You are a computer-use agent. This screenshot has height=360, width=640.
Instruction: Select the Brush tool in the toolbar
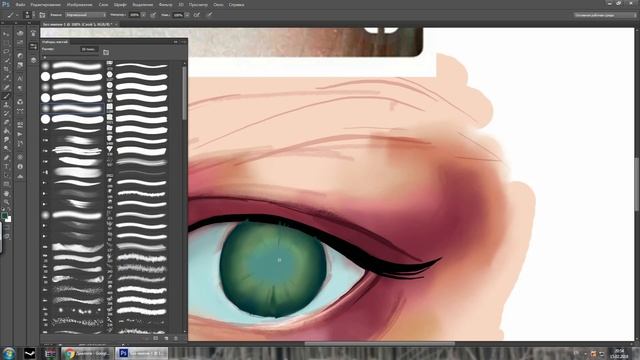7,96
